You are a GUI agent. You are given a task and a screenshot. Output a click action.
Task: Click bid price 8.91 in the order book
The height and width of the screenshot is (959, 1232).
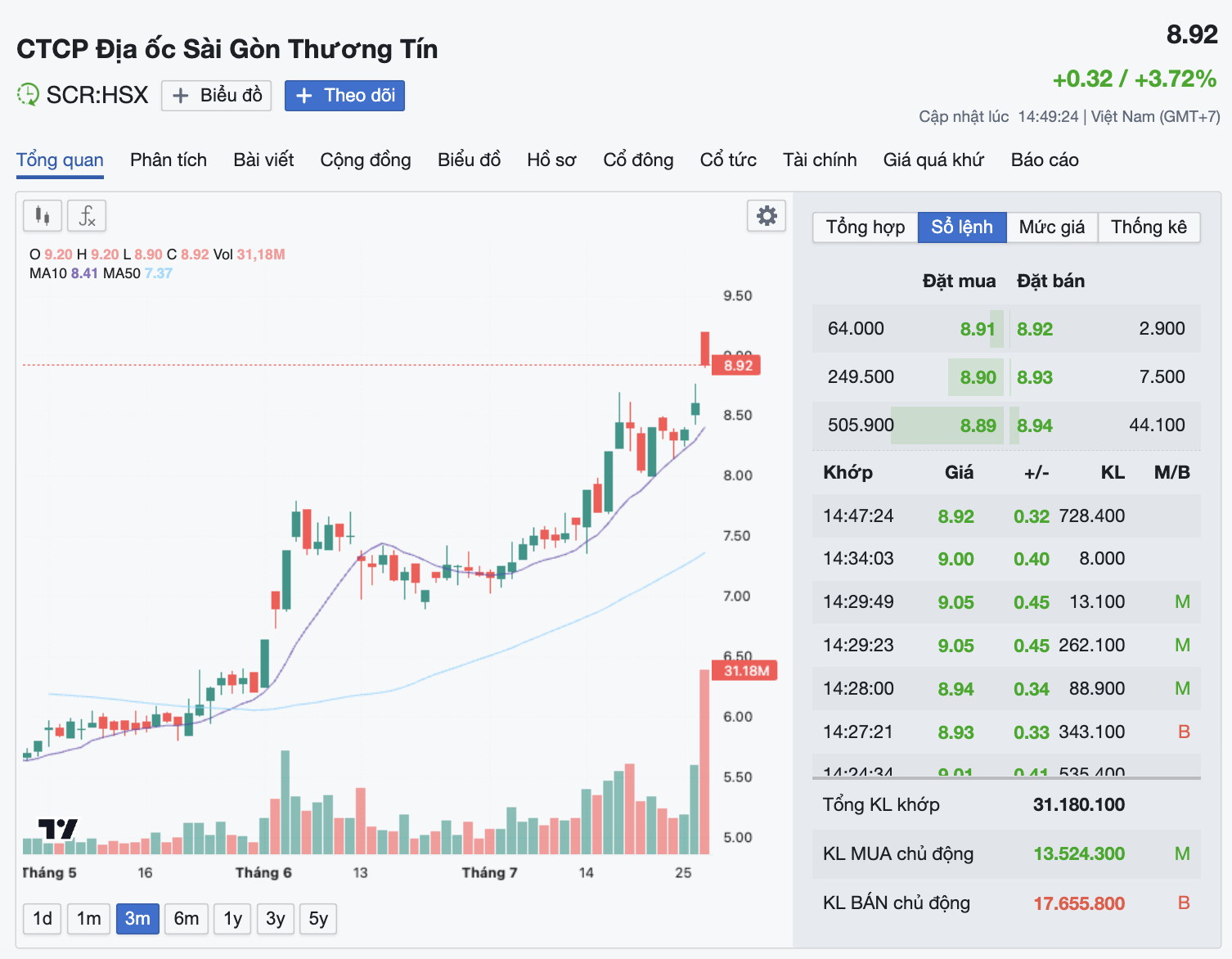pyautogui.click(x=978, y=329)
